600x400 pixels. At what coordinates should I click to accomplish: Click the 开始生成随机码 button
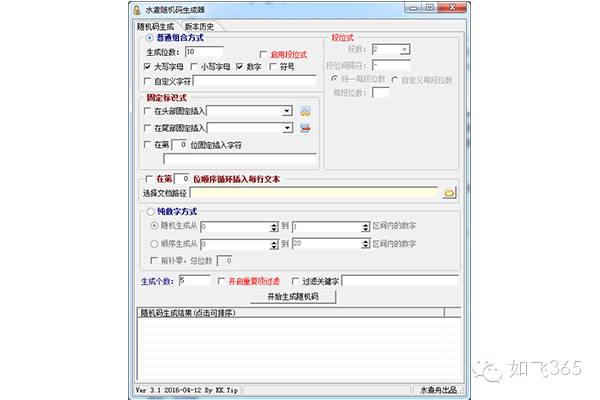point(293,297)
